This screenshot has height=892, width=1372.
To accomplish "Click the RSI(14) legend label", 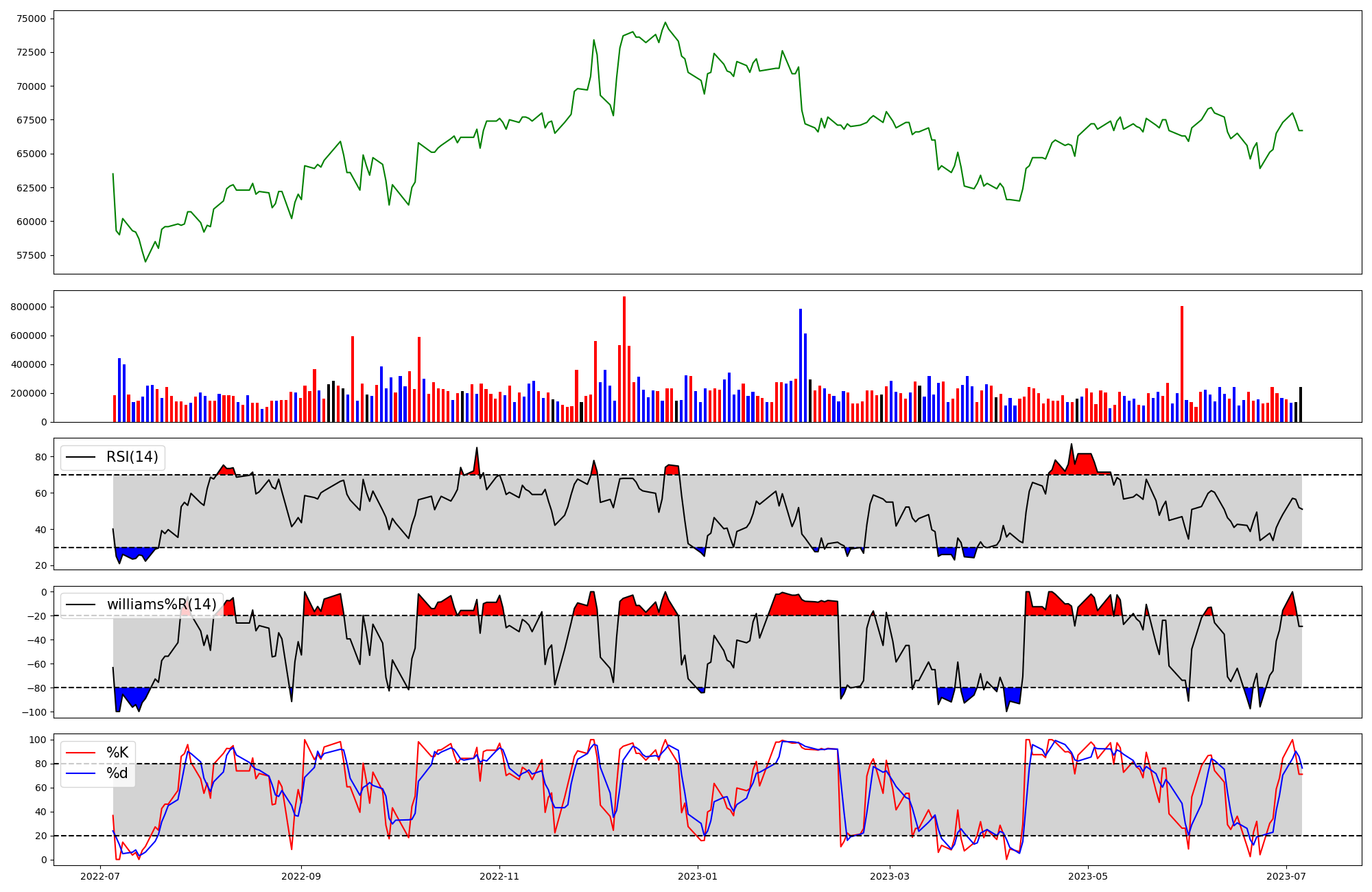I will tap(132, 457).
